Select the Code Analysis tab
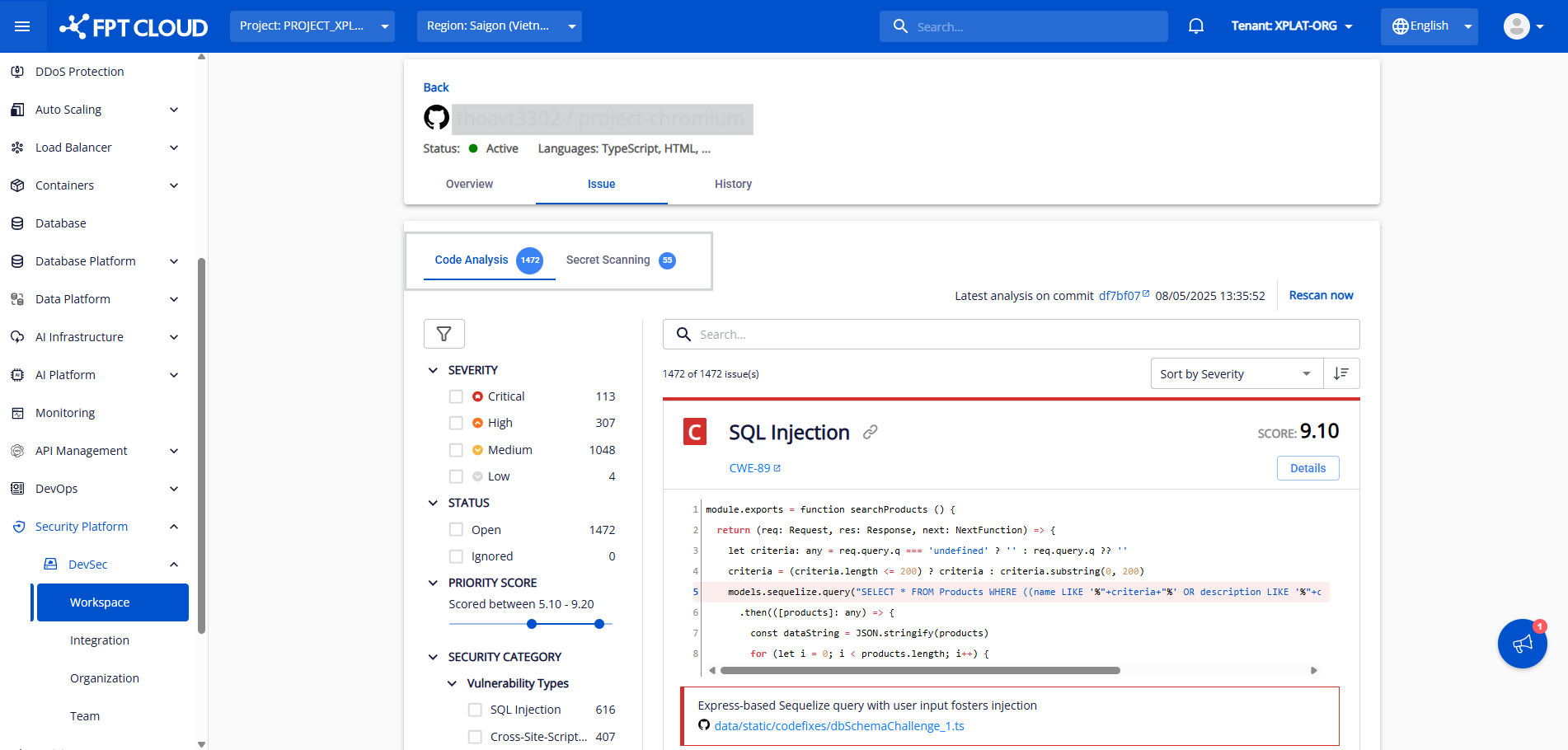 point(489,260)
